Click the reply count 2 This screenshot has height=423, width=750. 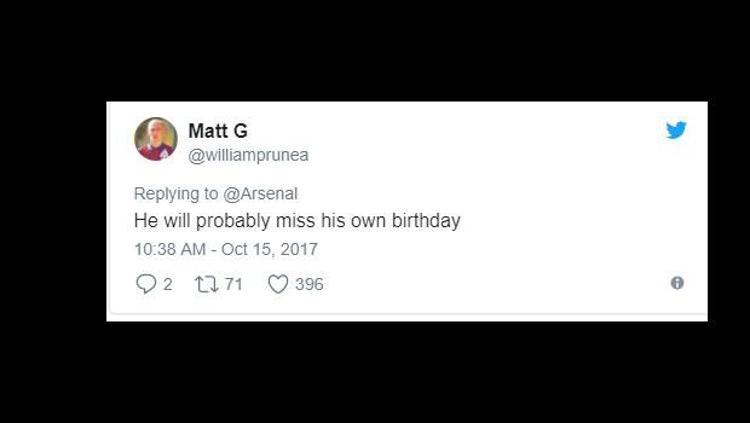coord(168,284)
